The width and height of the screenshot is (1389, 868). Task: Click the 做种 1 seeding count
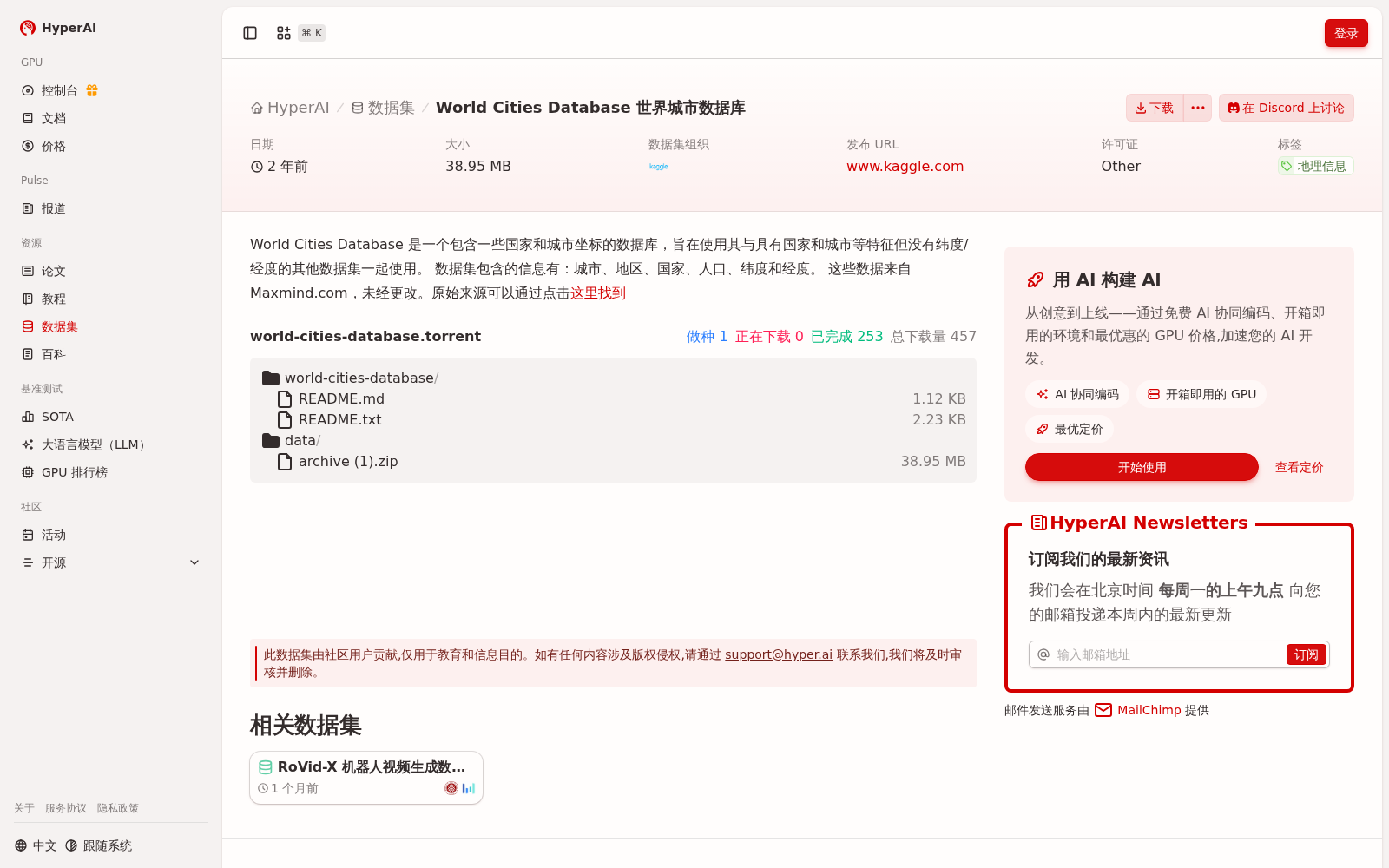tap(707, 336)
